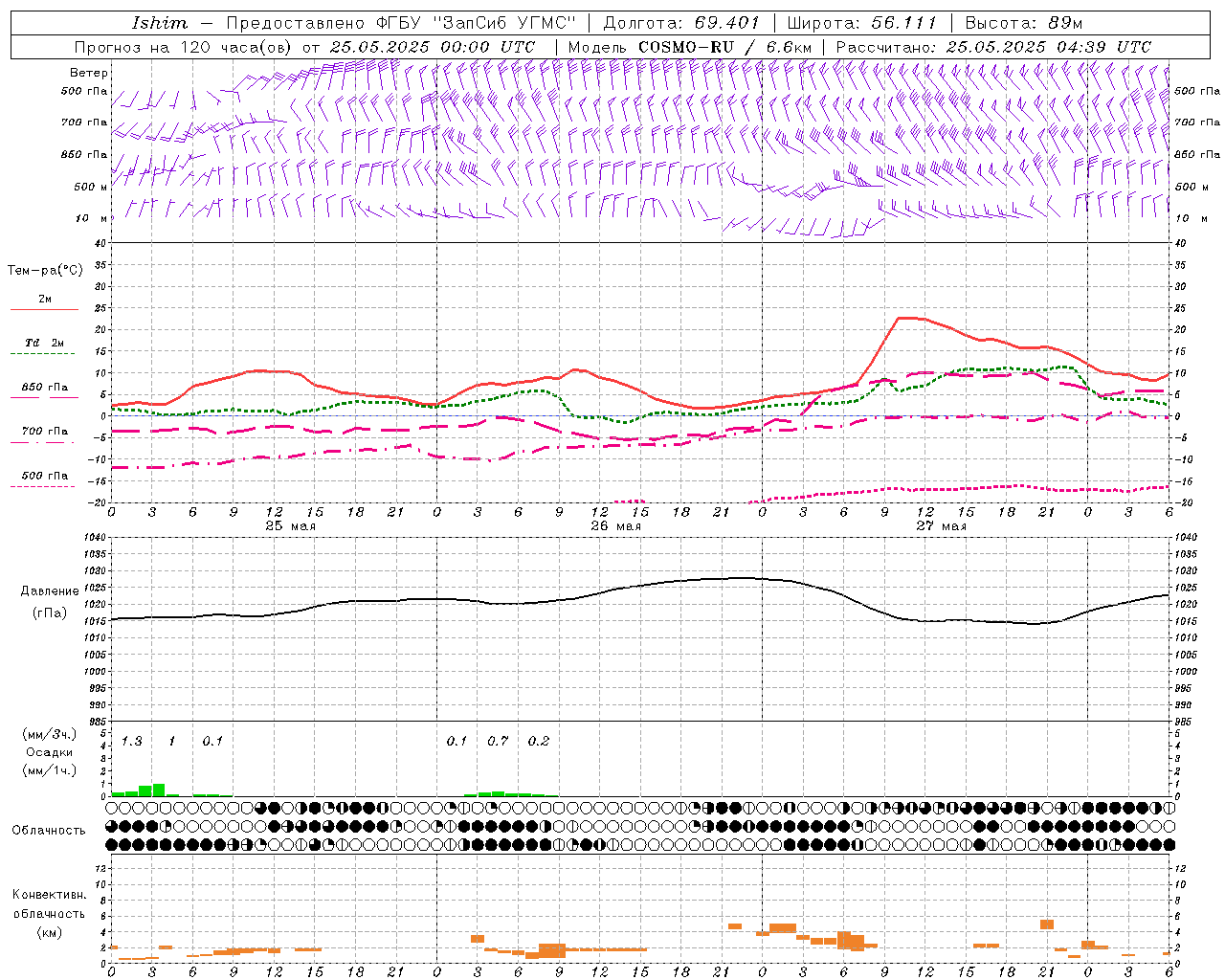Click the Конвективн. облачность (км) label

tap(49, 913)
